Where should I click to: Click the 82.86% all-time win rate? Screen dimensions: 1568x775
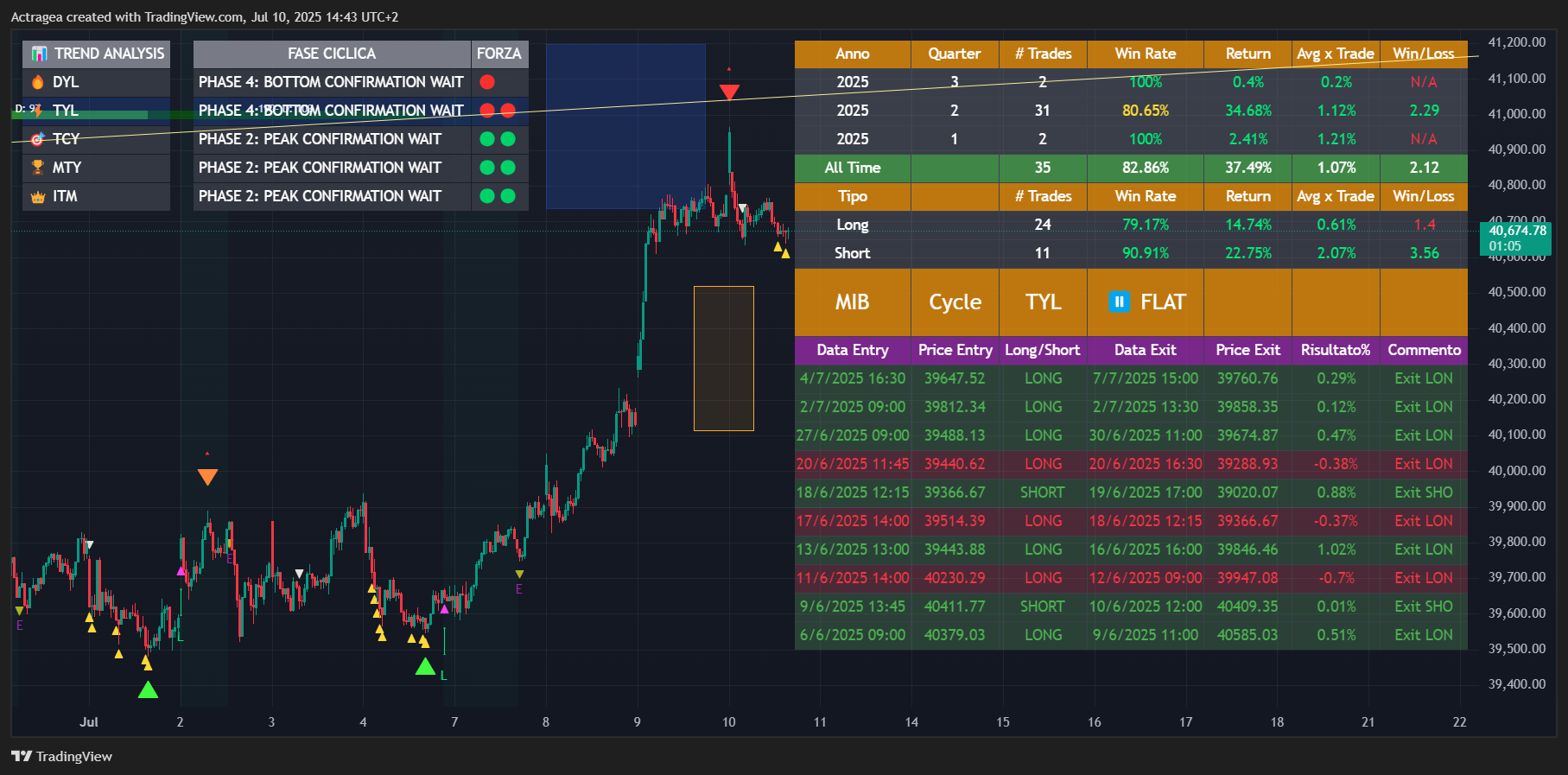tap(1146, 168)
